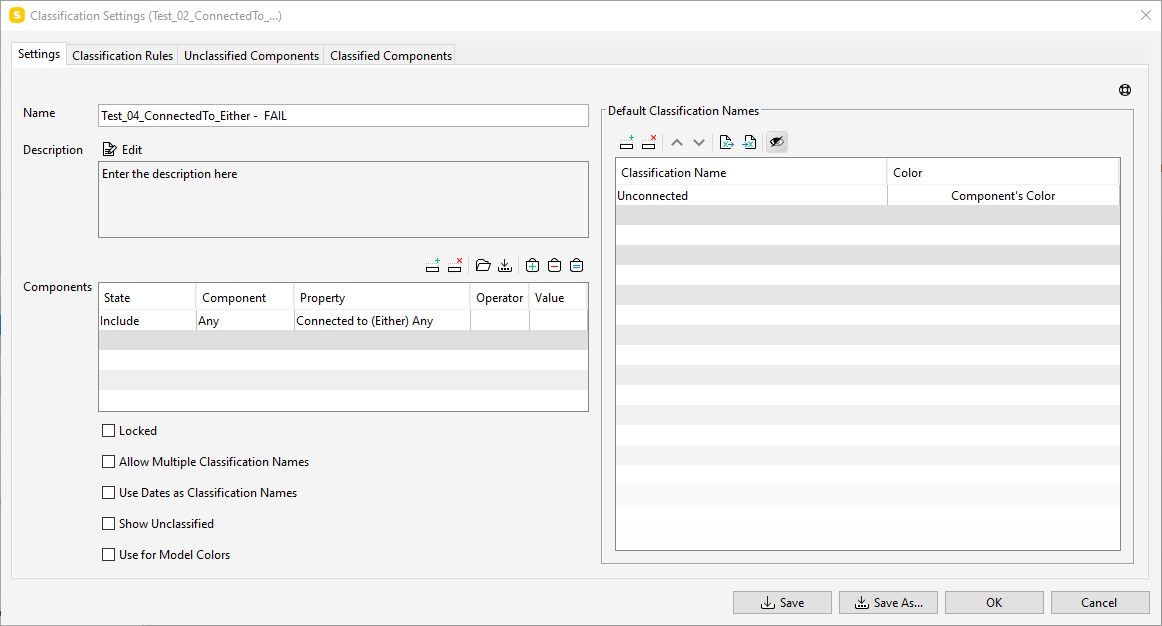Screen dimensions: 1162x626
Task: Click the Classification Name column header
Action: [751, 173]
